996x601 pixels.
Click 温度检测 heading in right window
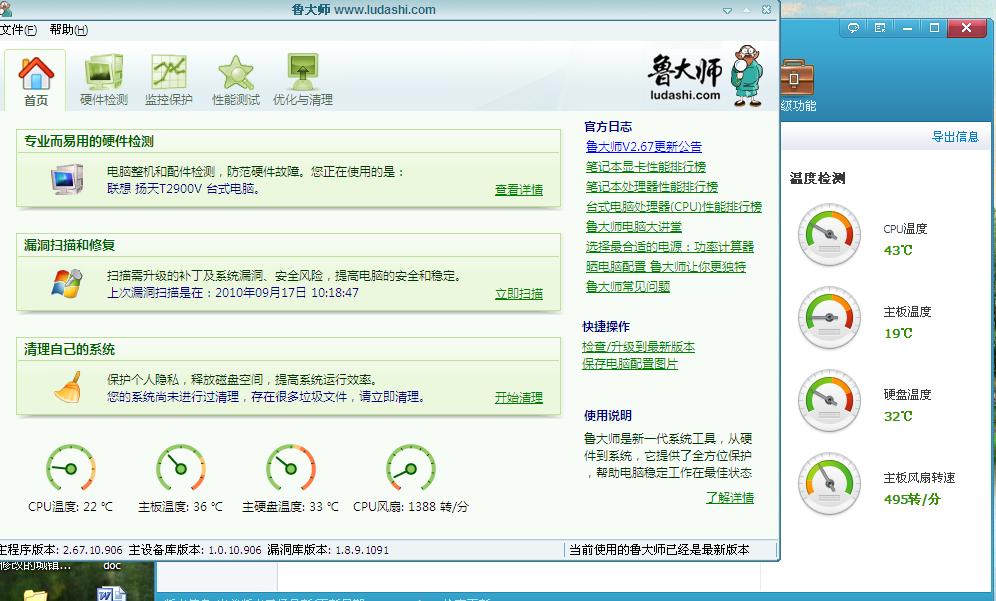(817, 179)
